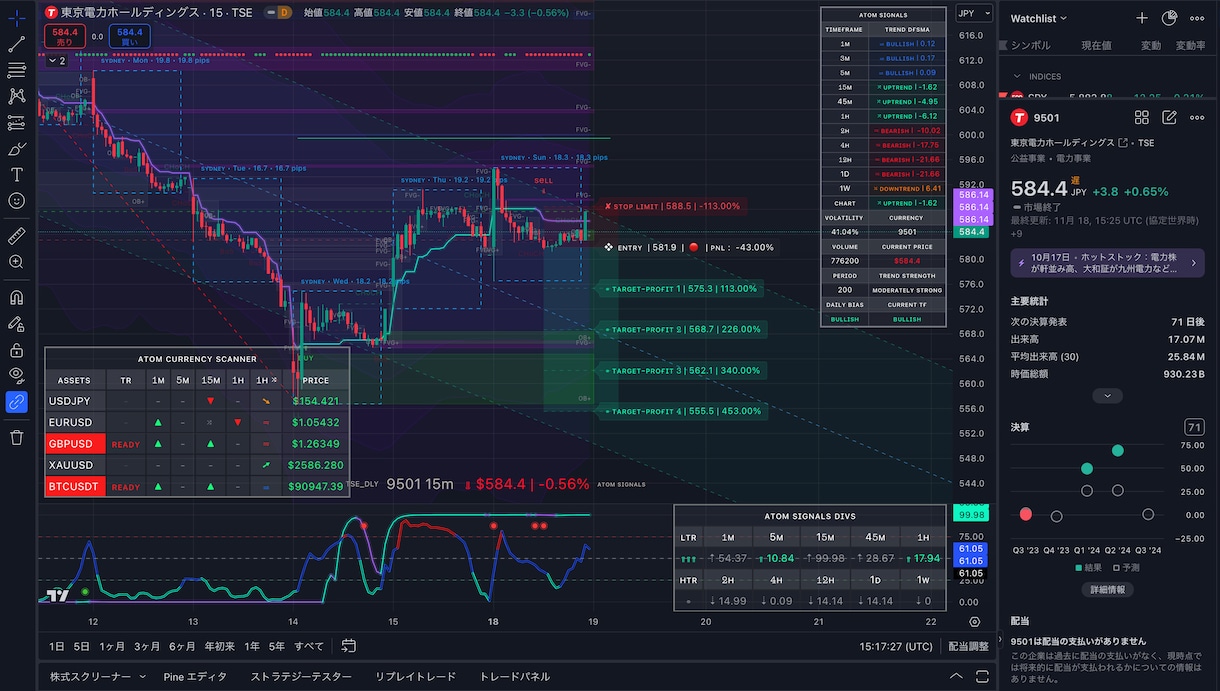Image resolution: width=1220 pixels, height=691 pixels.
Task: Select the 5日 time range
Action: pos(82,646)
